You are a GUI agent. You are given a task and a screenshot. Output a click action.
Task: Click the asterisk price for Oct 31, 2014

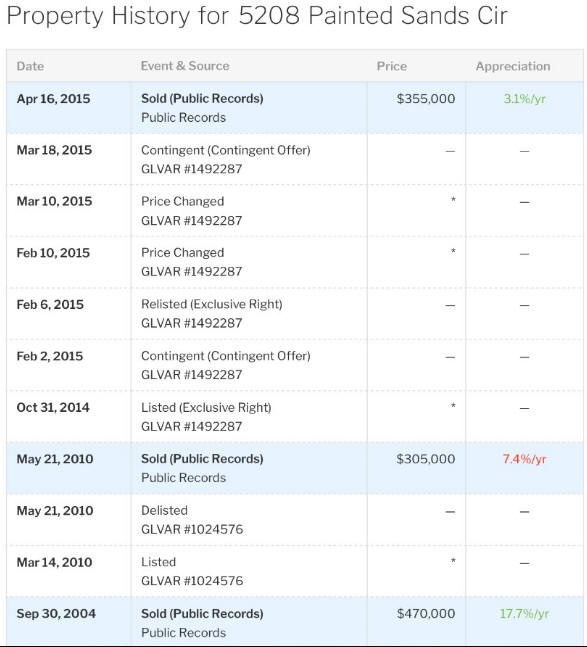(x=453, y=406)
